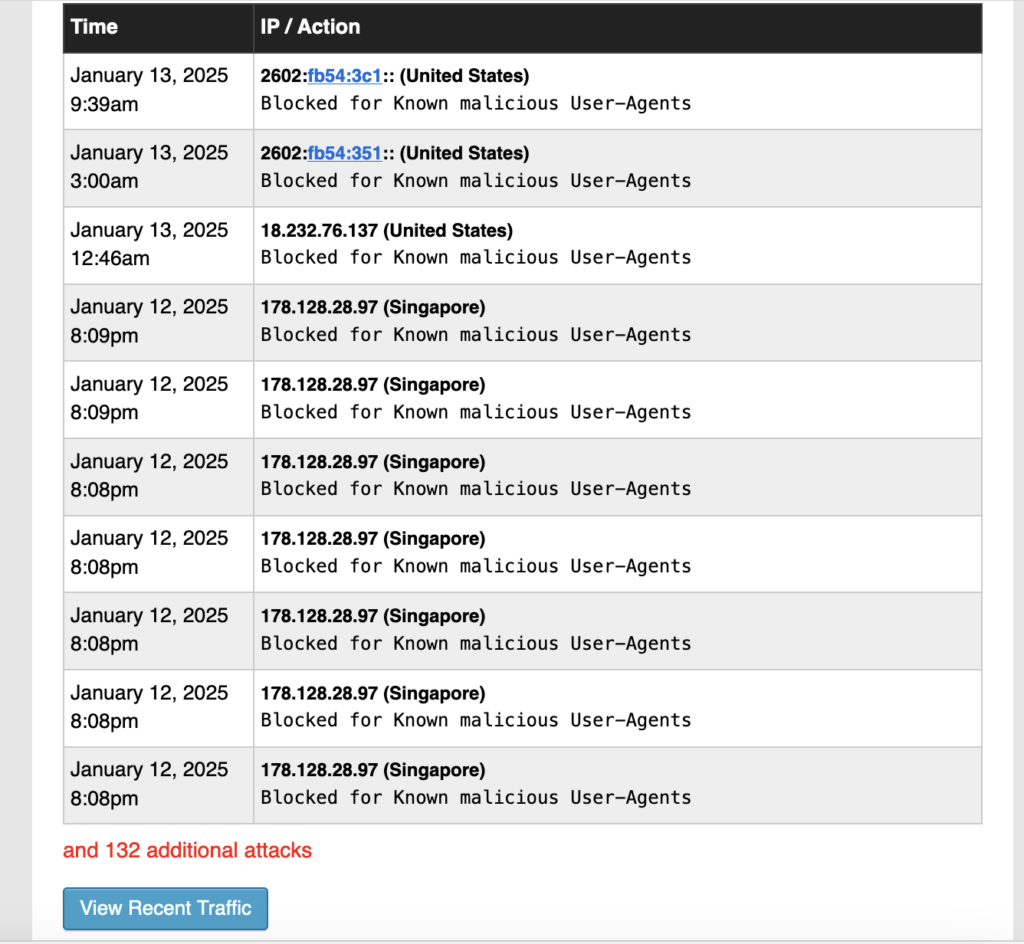Select the 18.232.76.137 IP address text
Image resolution: width=1024 pixels, height=944 pixels.
319,230
